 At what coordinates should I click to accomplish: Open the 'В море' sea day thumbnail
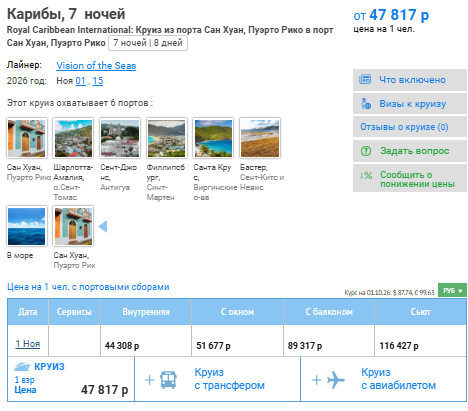tap(27, 226)
